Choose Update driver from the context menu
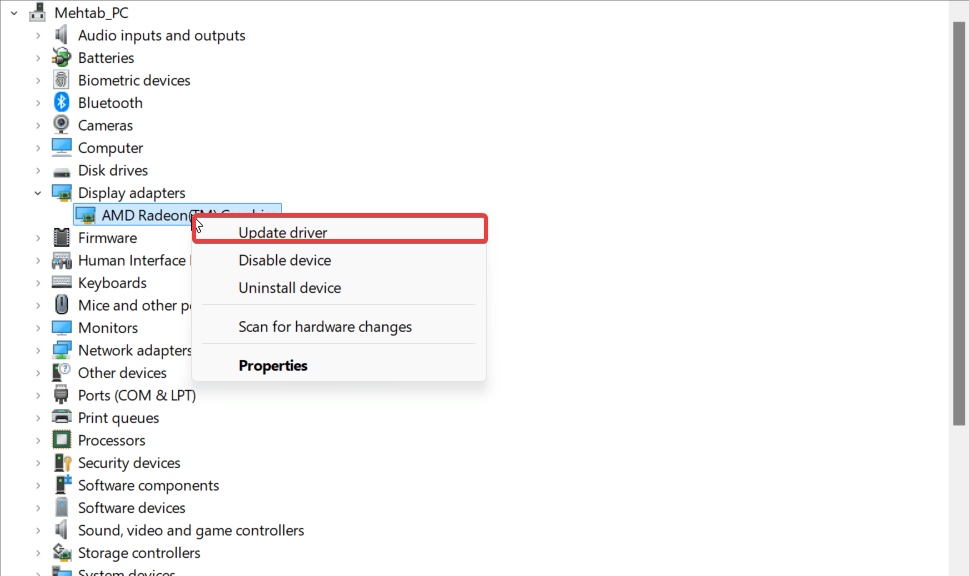Screen dimensions: 969x576 coord(339,232)
